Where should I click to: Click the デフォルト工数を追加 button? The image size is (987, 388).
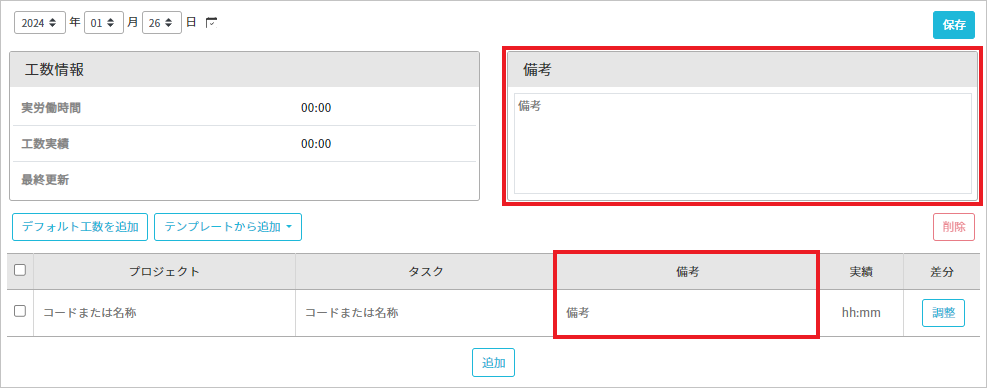(x=80, y=227)
